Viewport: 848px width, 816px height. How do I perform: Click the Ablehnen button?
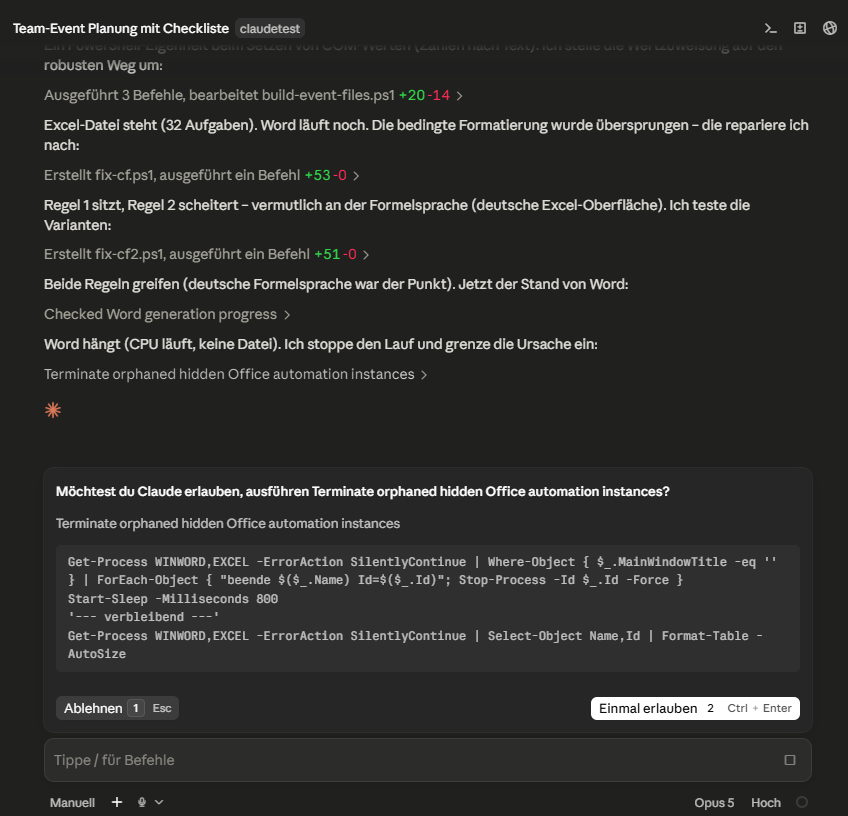(x=117, y=708)
